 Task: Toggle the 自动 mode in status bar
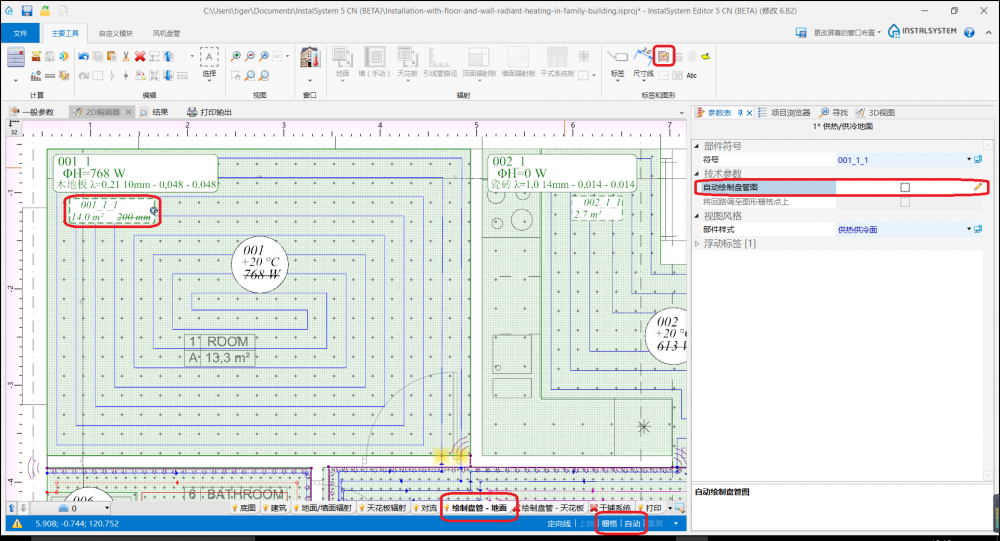[632, 523]
